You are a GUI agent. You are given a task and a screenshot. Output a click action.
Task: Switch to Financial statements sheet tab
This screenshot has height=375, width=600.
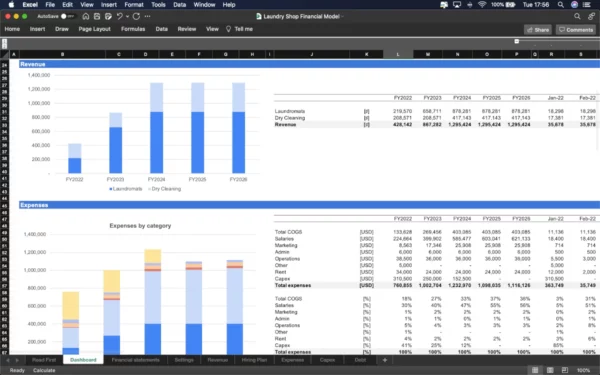coord(135,360)
